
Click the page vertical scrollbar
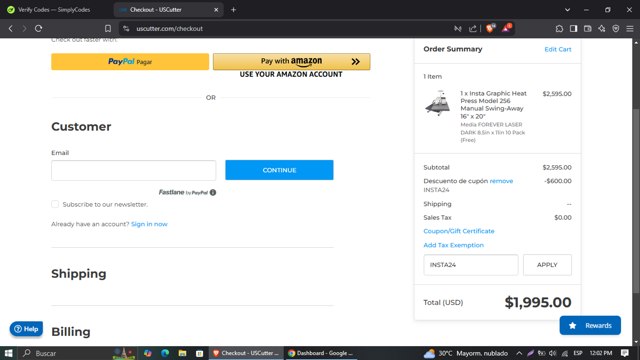636,200
